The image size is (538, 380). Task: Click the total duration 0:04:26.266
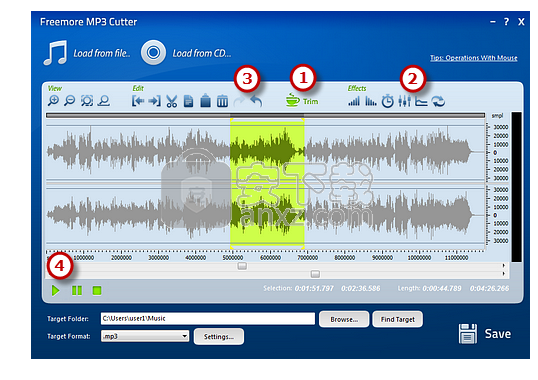click(489, 288)
